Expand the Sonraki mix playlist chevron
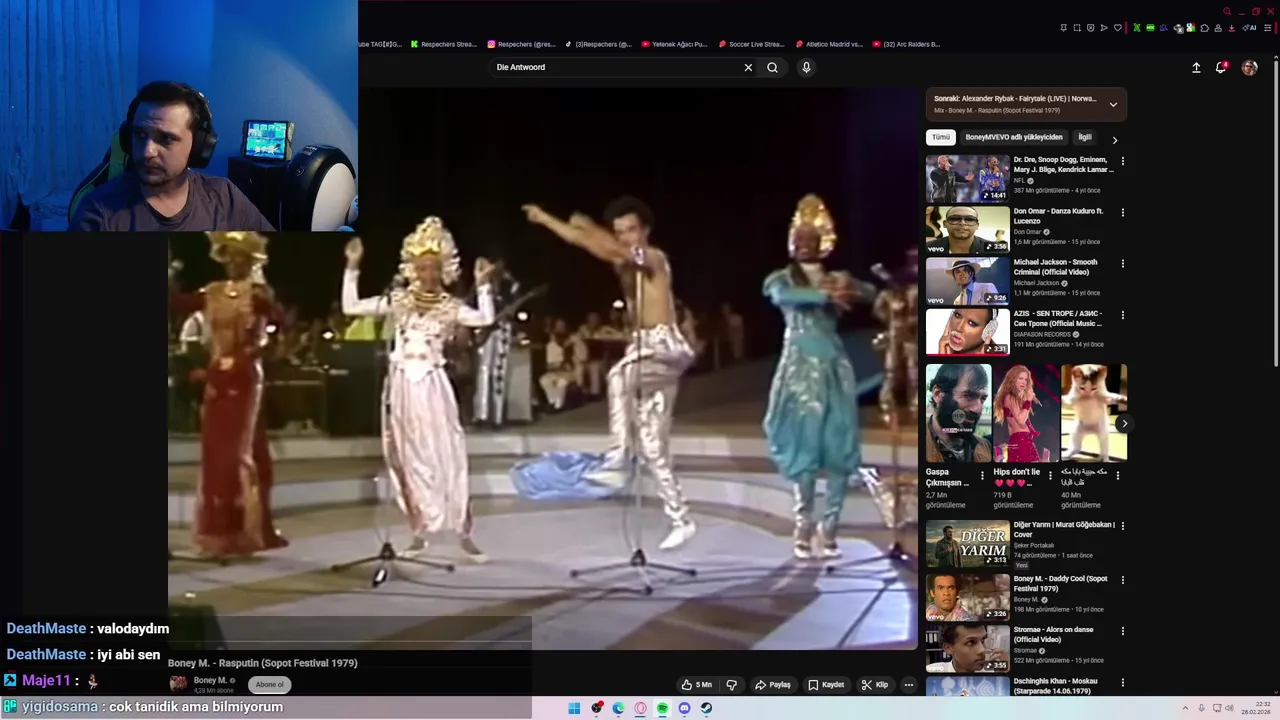Image resolution: width=1280 pixels, height=720 pixels. (1113, 104)
